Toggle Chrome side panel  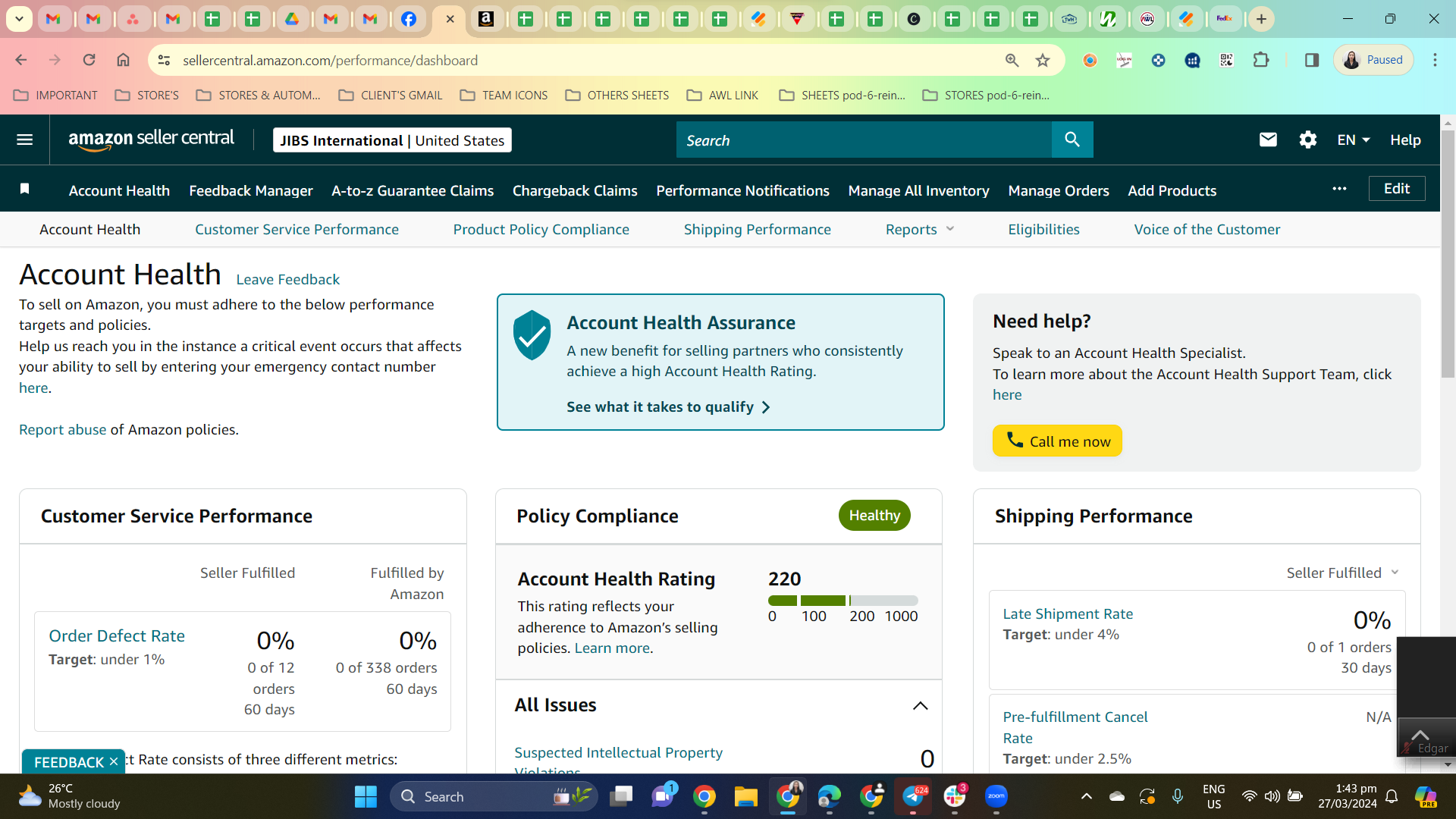pos(1311,60)
